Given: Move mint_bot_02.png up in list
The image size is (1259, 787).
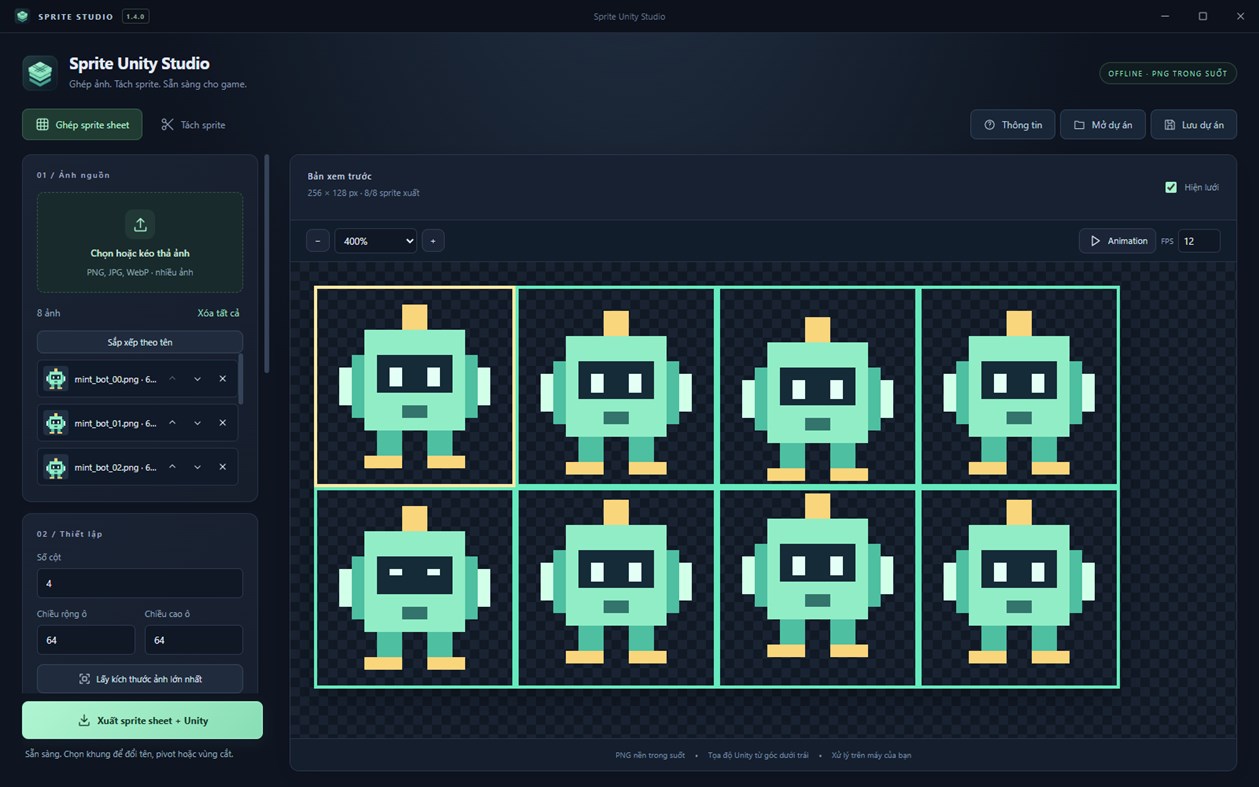Looking at the screenshot, I should 172,467.
